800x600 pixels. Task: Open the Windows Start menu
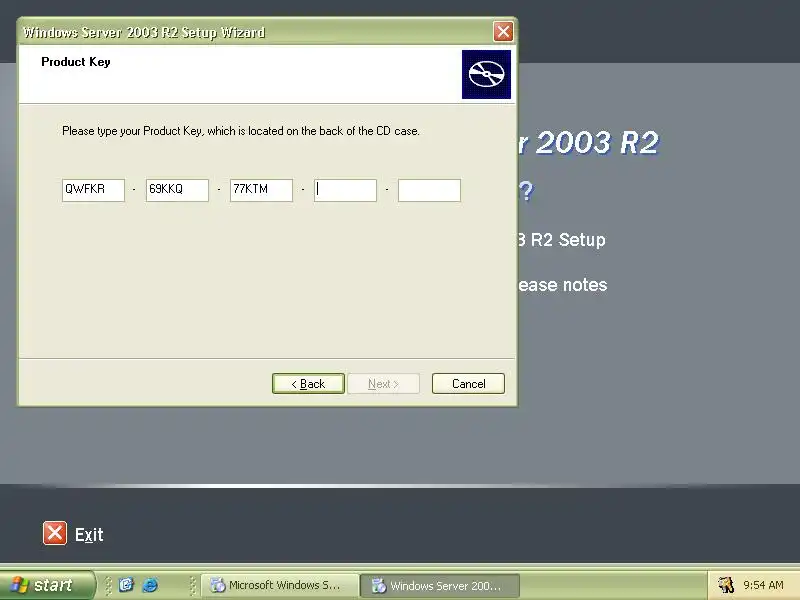(47, 585)
